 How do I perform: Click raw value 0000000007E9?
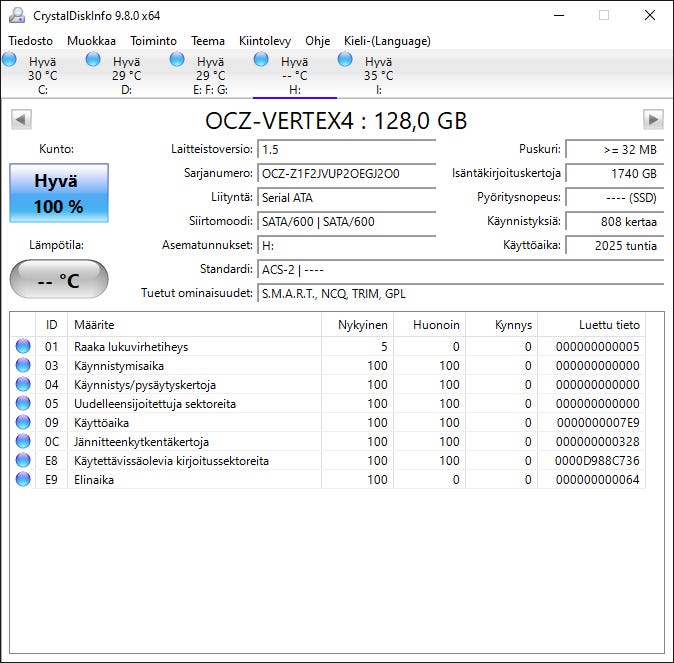click(x=598, y=423)
